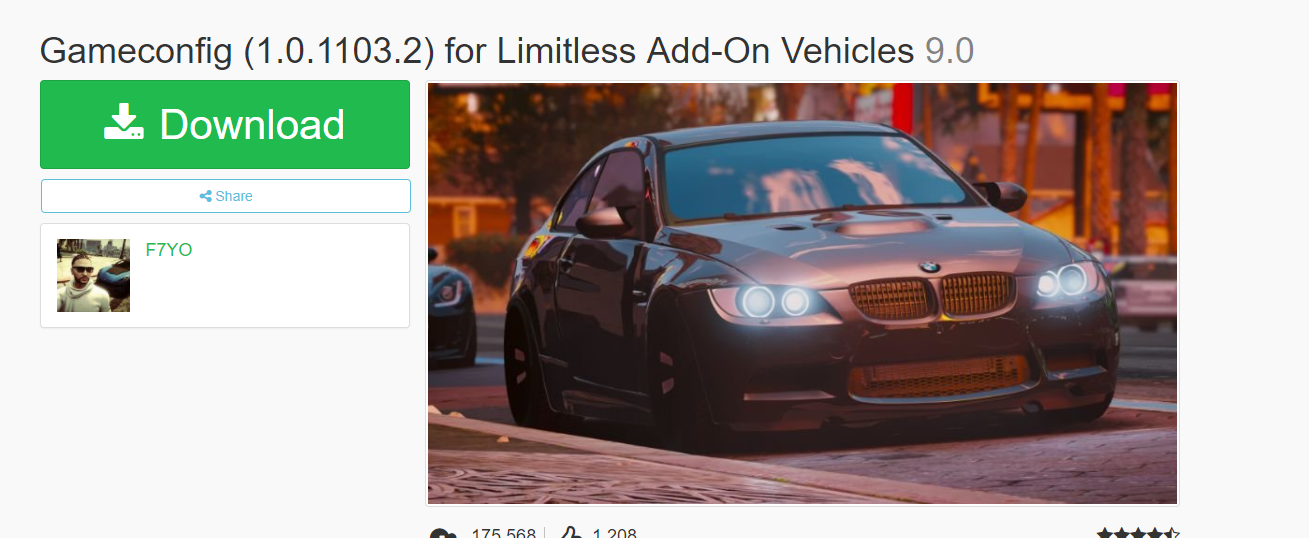Click the Share text label
This screenshot has height=538, width=1309.
[234, 196]
